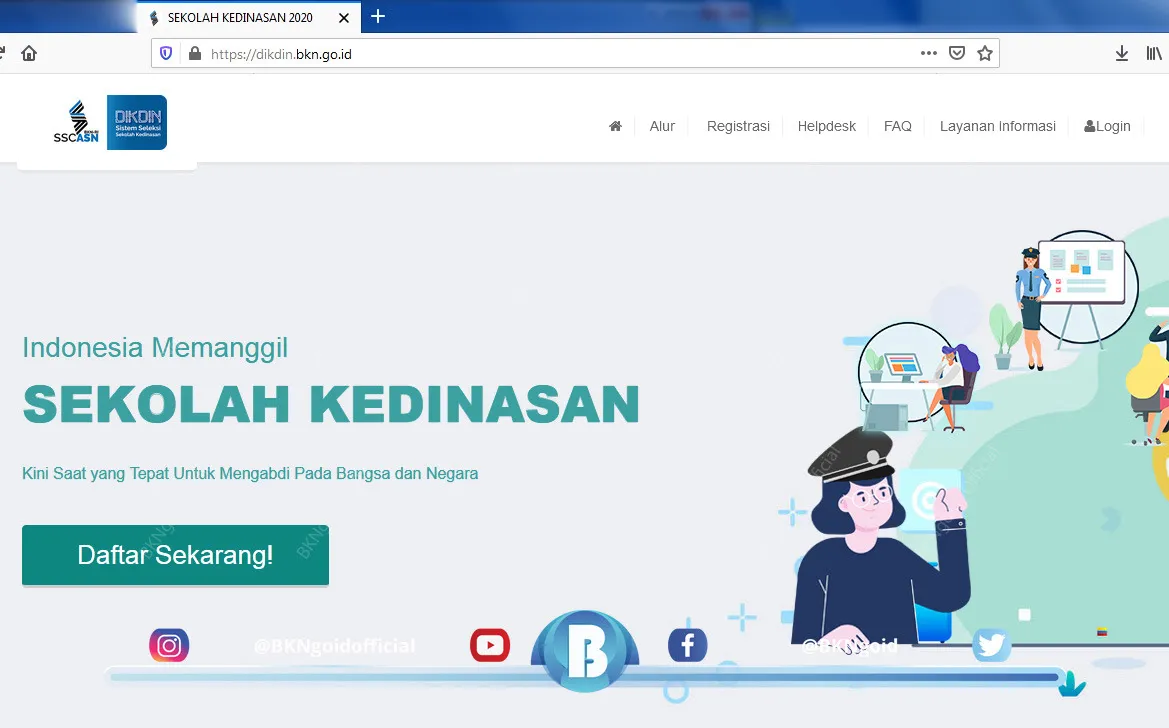Open page actions three-dot menu
Viewport: 1169px width, 728px height.
click(x=928, y=53)
